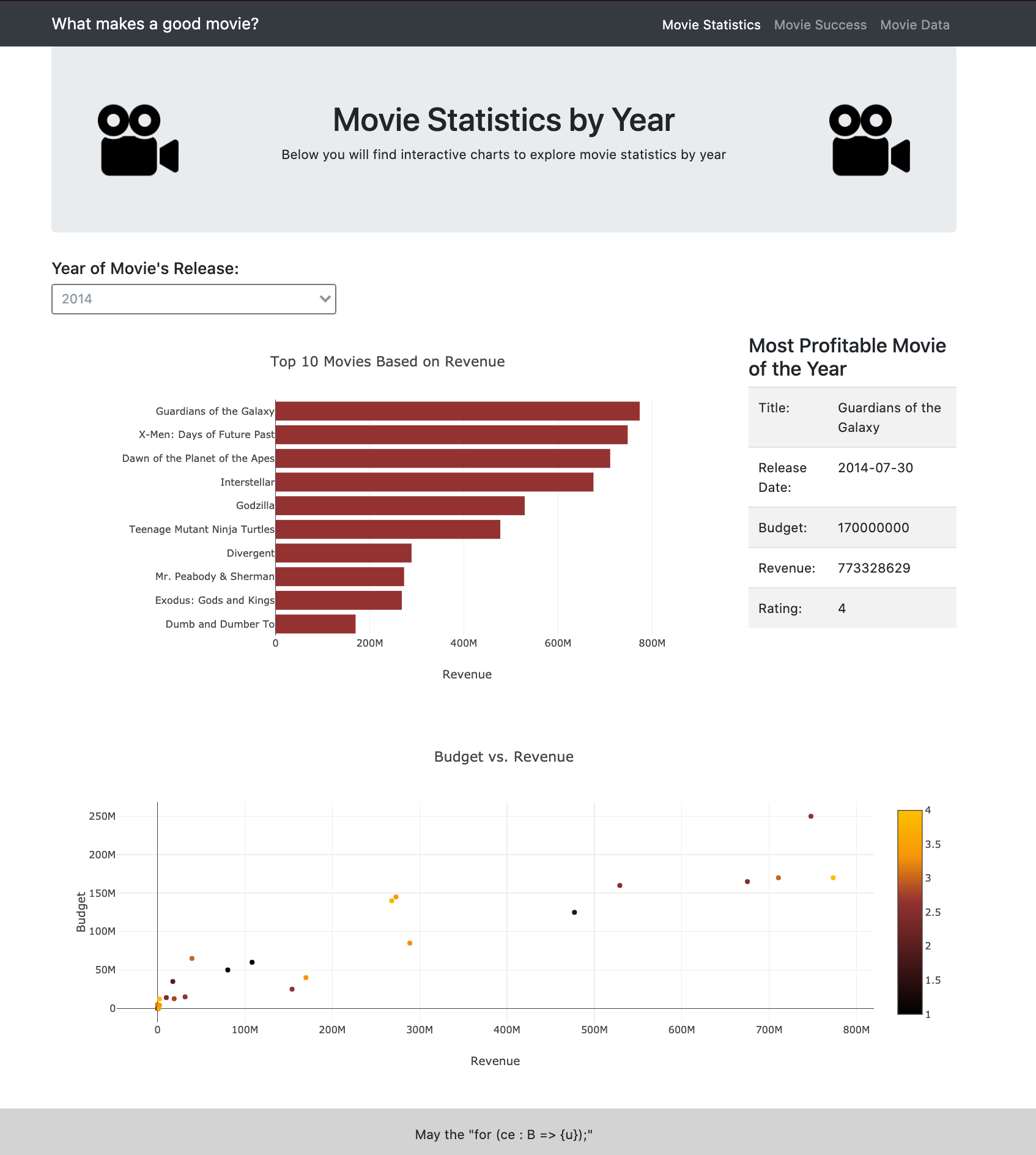Click the Revenue value in the profit table

[873, 568]
